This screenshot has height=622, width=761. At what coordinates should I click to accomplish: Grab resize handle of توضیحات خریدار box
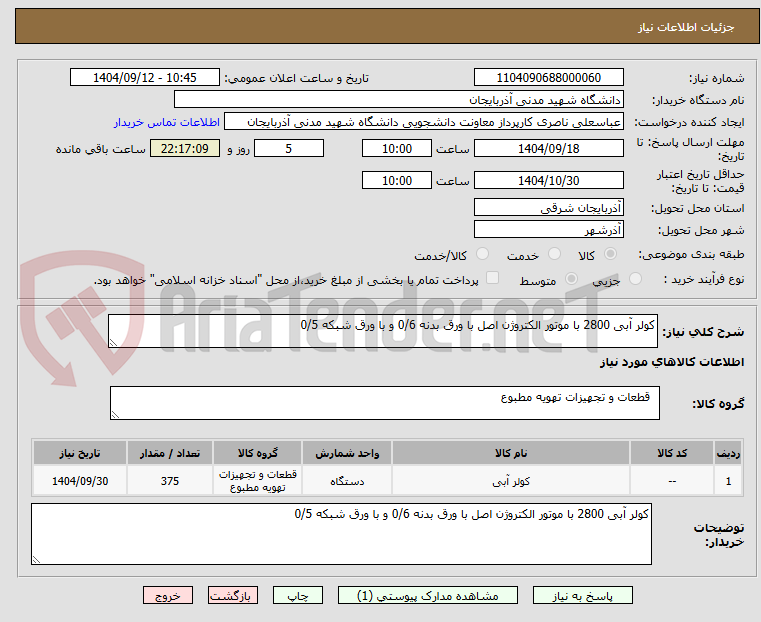pyautogui.click(x=36, y=560)
